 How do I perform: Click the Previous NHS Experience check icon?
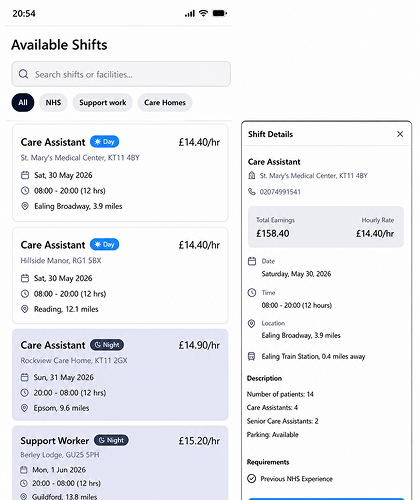(252, 479)
